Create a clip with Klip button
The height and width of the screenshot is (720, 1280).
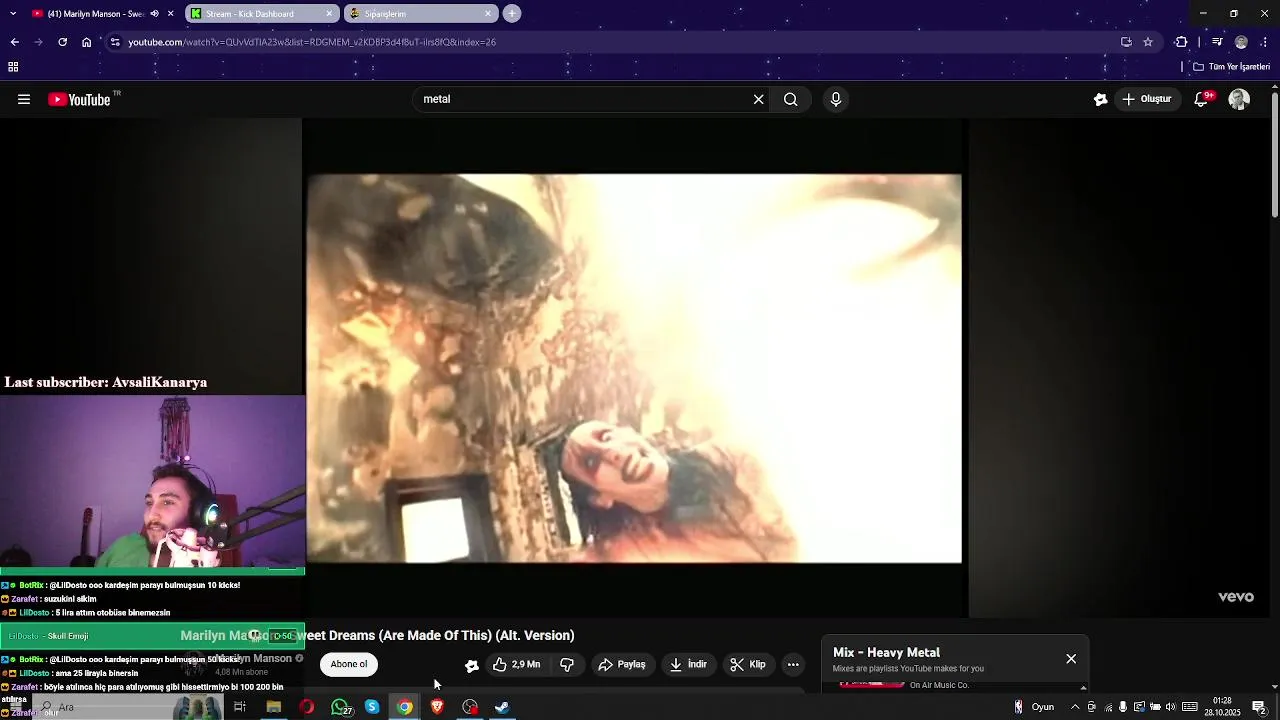(748, 664)
